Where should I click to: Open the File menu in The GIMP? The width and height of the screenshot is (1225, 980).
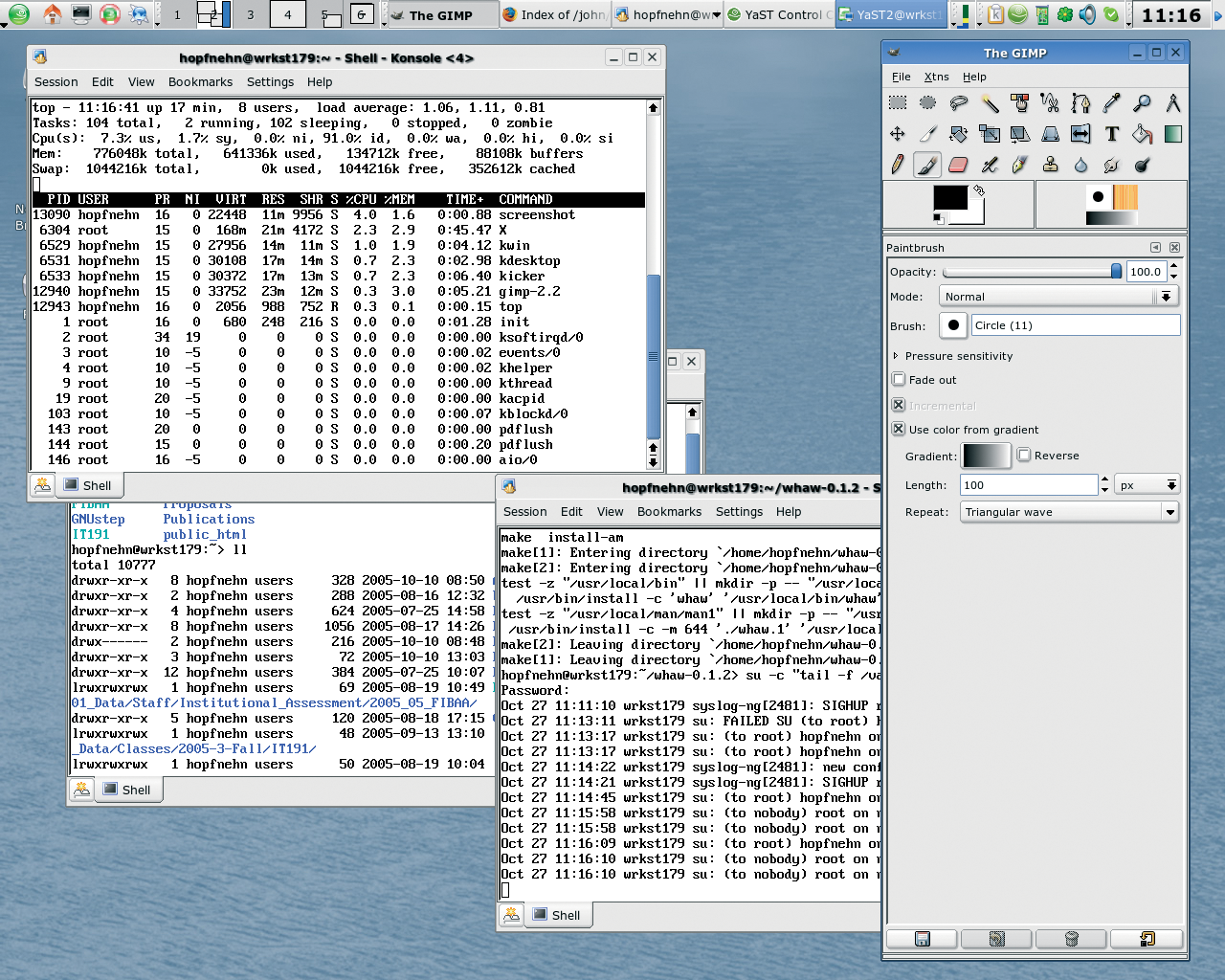tap(902, 77)
